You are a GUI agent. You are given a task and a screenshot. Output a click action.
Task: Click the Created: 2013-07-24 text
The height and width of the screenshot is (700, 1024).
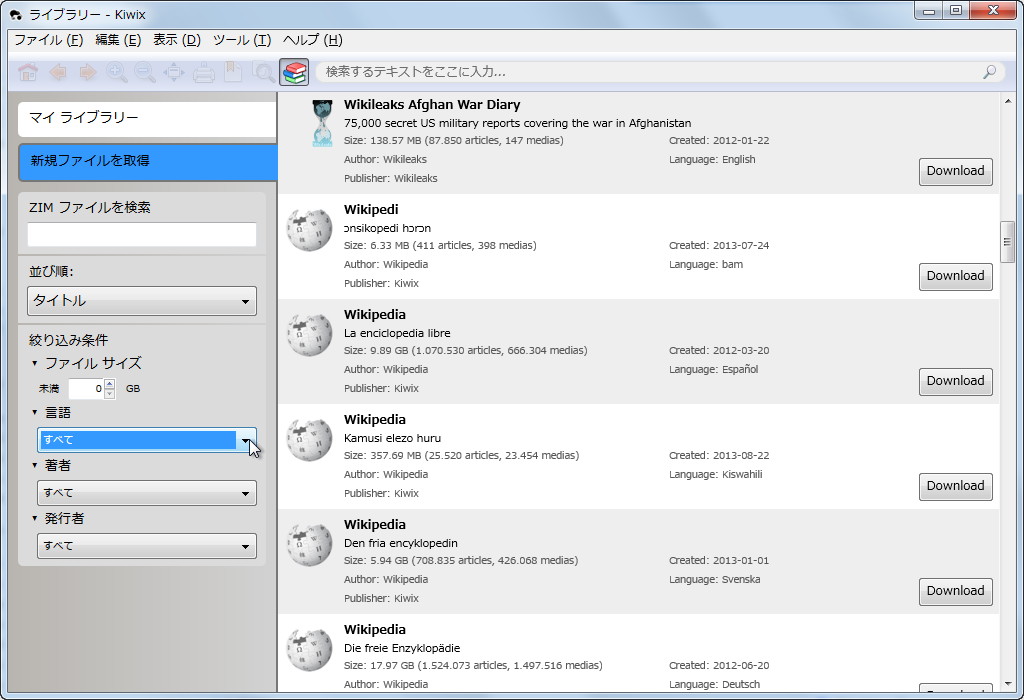718,246
